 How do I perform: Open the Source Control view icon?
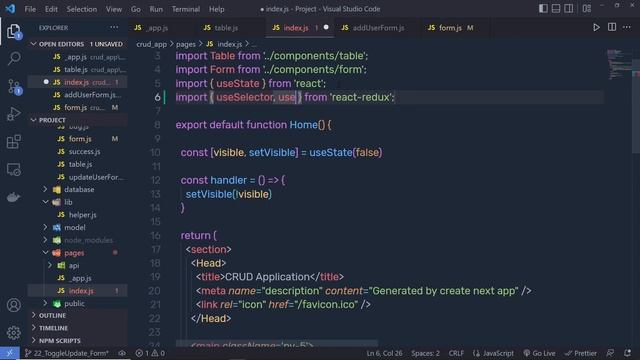pyautogui.click(x=14, y=87)
